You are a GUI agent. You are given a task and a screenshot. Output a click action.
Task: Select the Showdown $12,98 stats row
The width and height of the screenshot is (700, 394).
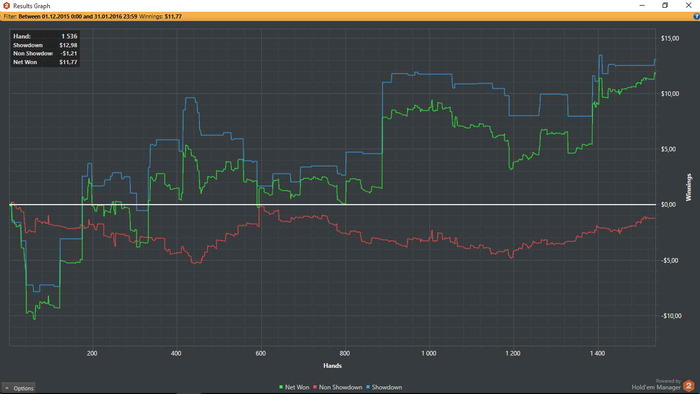tap(45, 45)
